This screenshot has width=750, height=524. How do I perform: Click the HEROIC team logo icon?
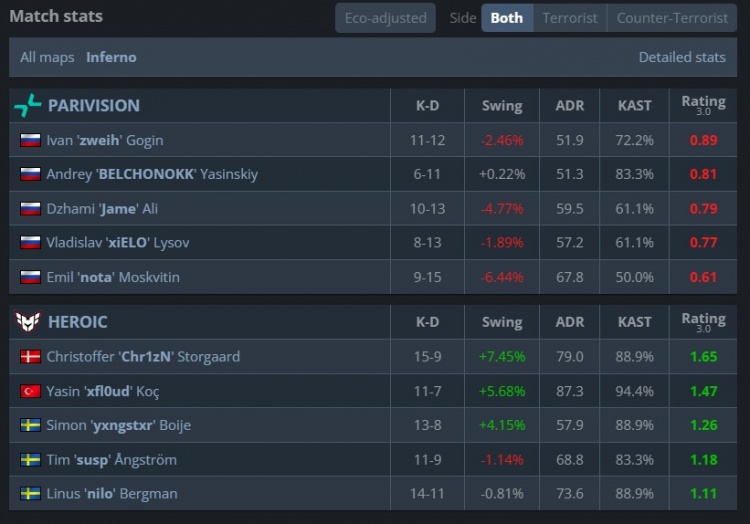[28, 322]
